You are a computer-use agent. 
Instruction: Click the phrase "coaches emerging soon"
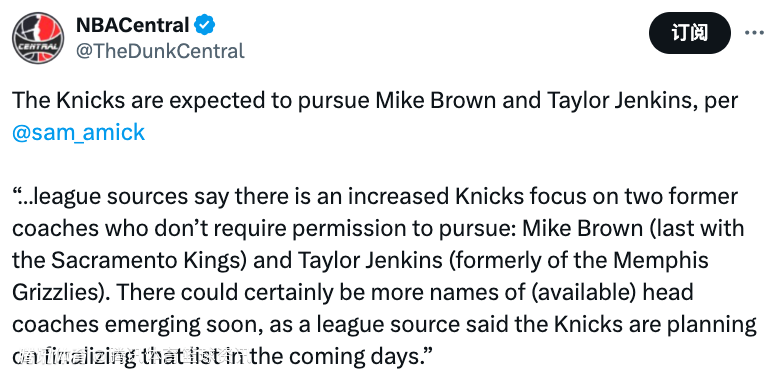pos(136,324)
